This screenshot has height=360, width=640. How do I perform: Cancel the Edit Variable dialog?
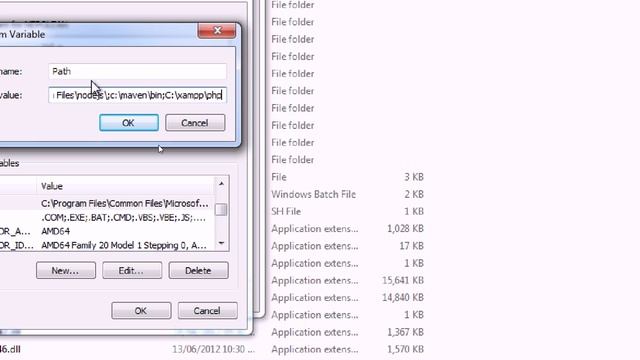pyautogui.click(x=195, y=123)
